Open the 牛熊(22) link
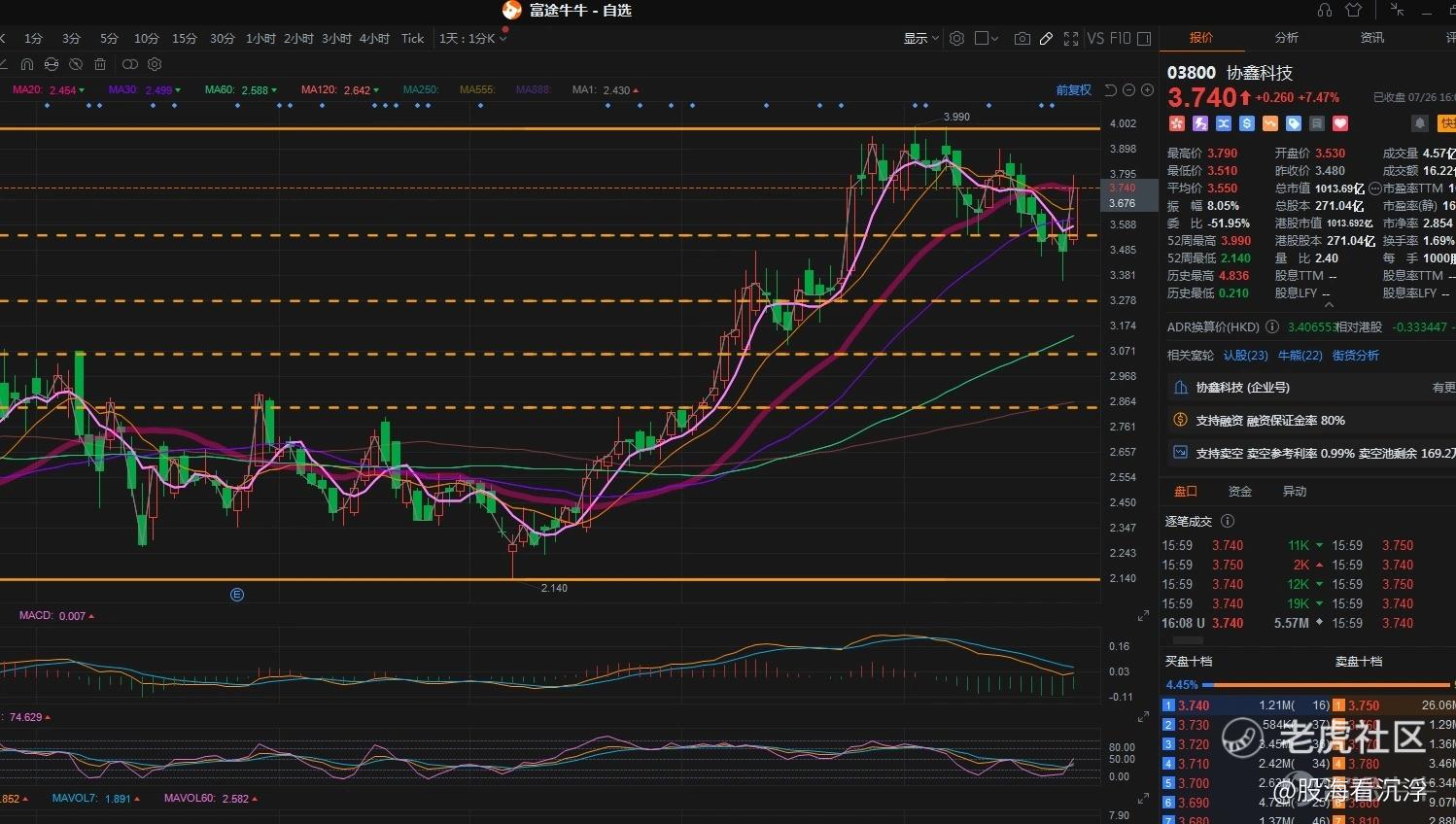The width and height of the screenshot is (1456, 824). (1300, 356)
